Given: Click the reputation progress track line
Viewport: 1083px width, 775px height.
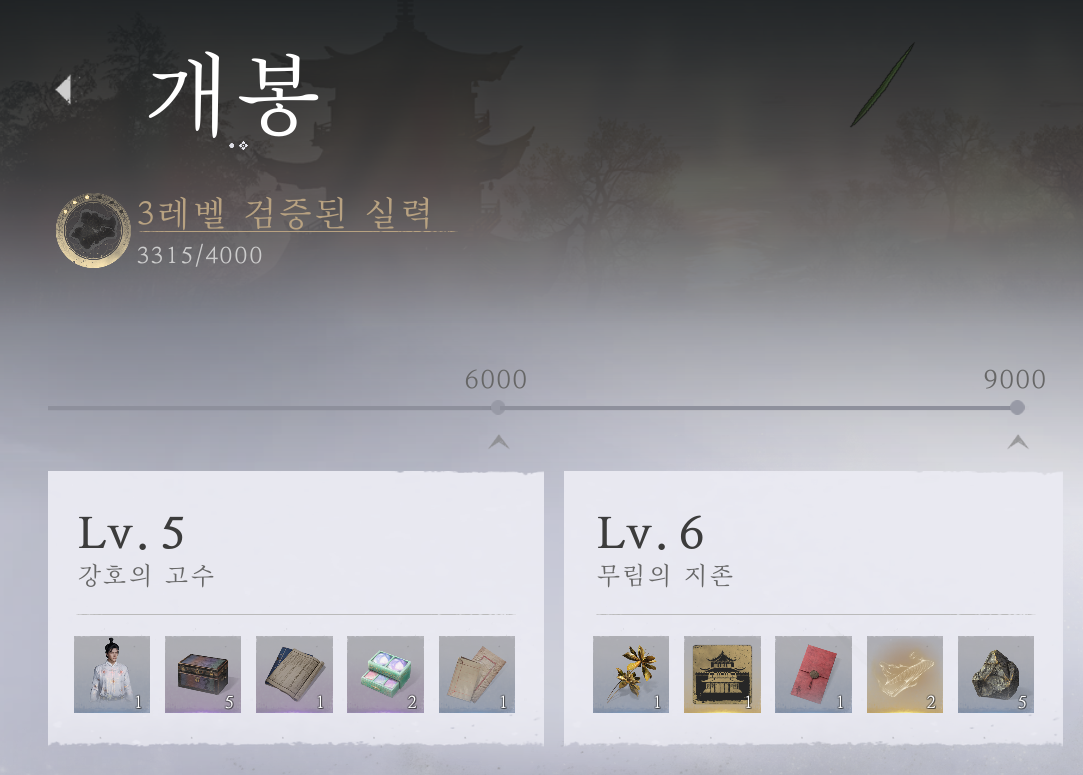Looking at the screenshot, I should [x=533, y=408].
